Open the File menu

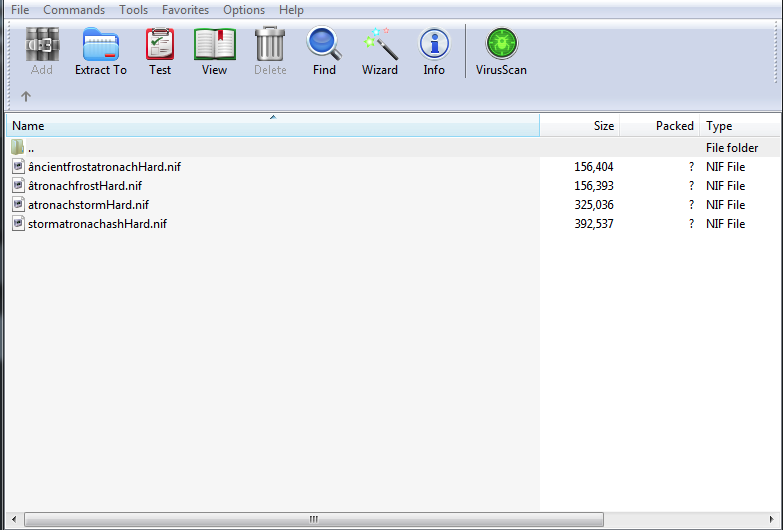coord(20,10)
